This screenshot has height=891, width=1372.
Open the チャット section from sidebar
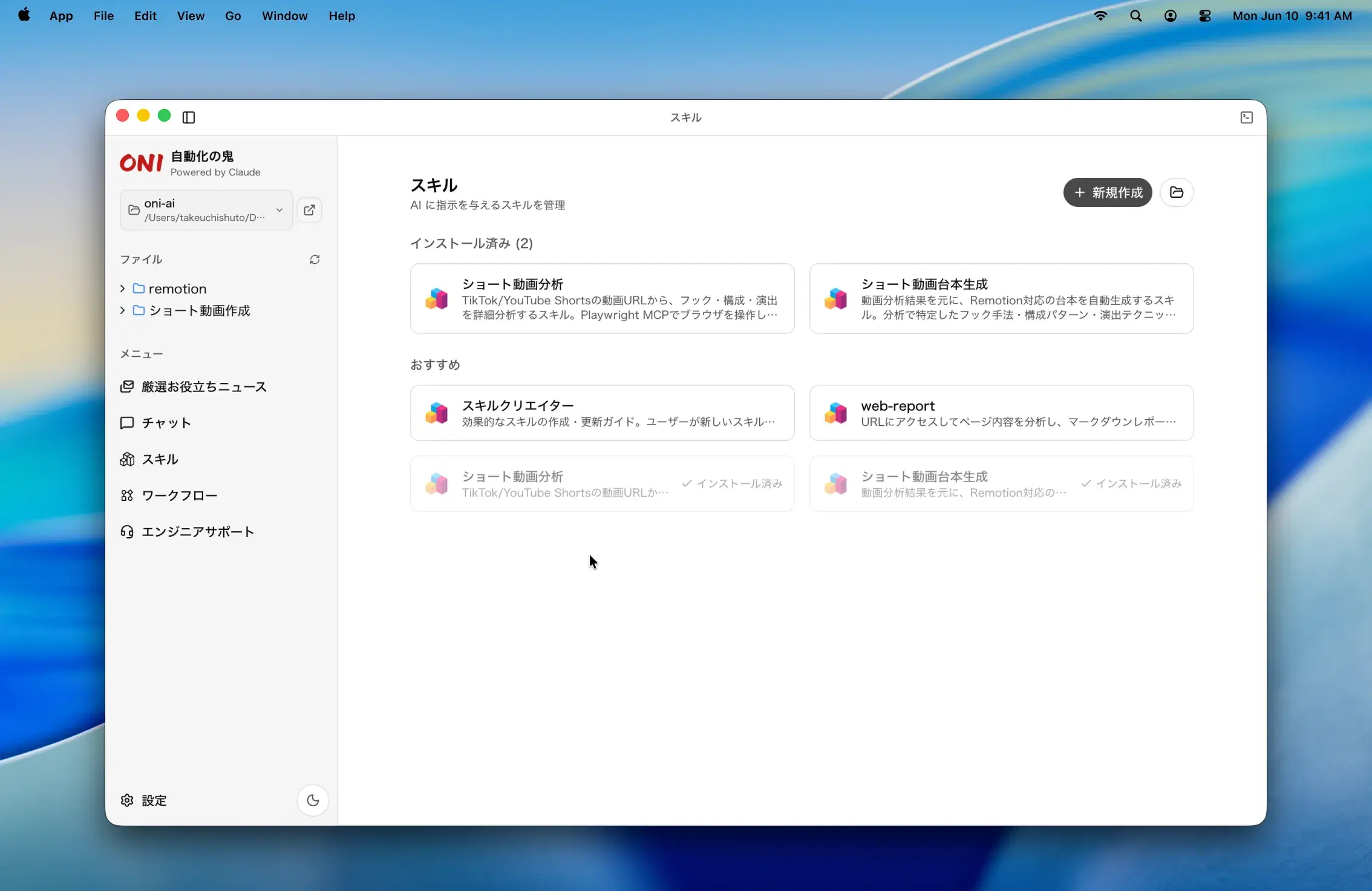165,423
